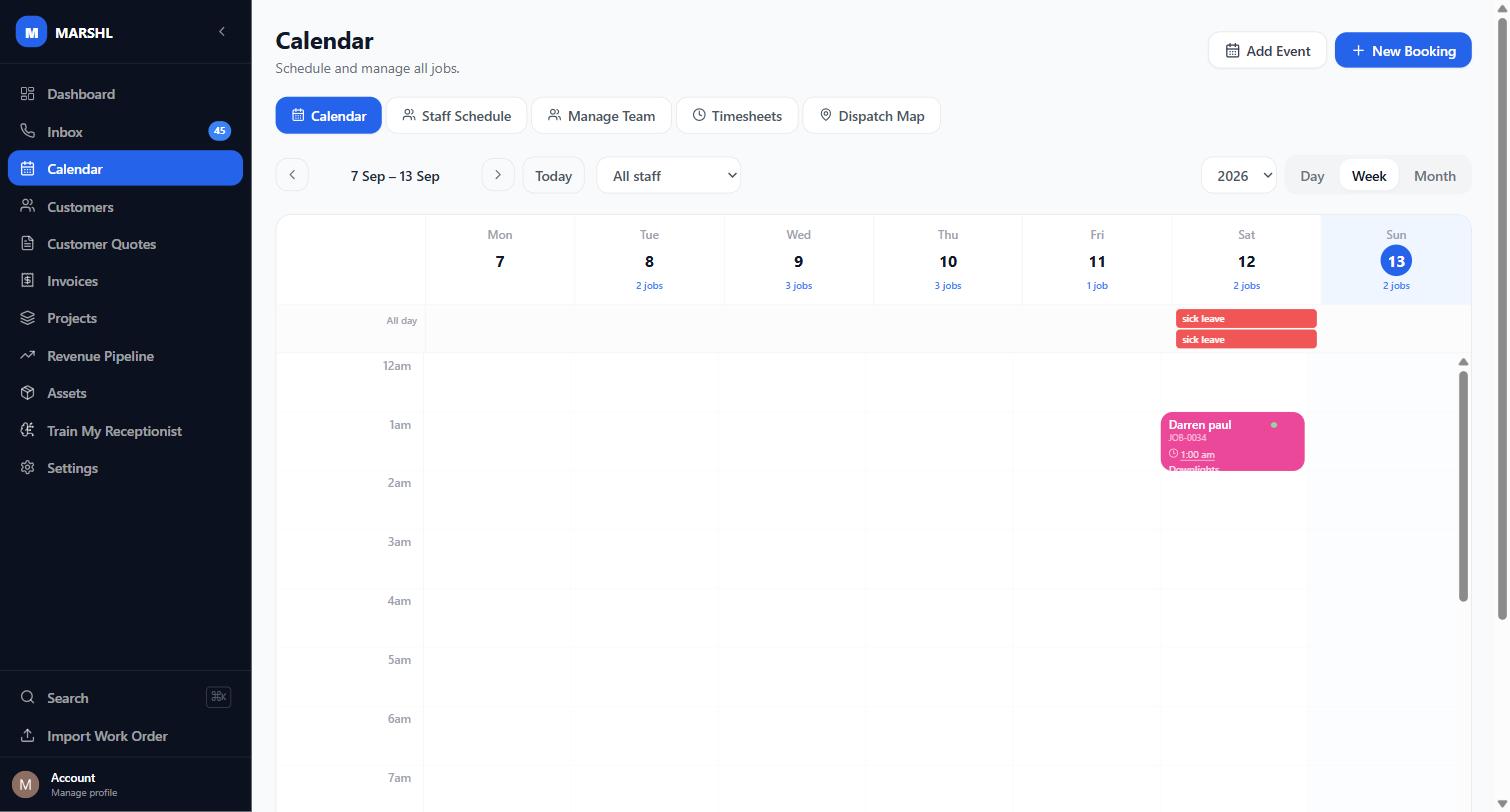Open Account profile avatar
The width and height of the screenshot is (1510, 812).
coord(25,784)
